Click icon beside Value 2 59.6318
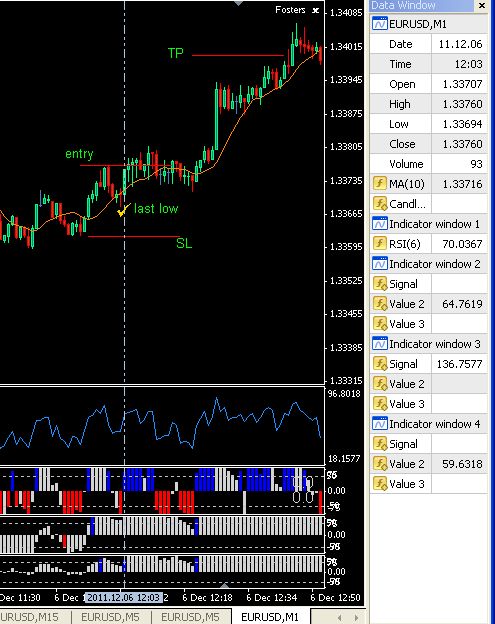The image size is (495, 624). pos(380,464)
